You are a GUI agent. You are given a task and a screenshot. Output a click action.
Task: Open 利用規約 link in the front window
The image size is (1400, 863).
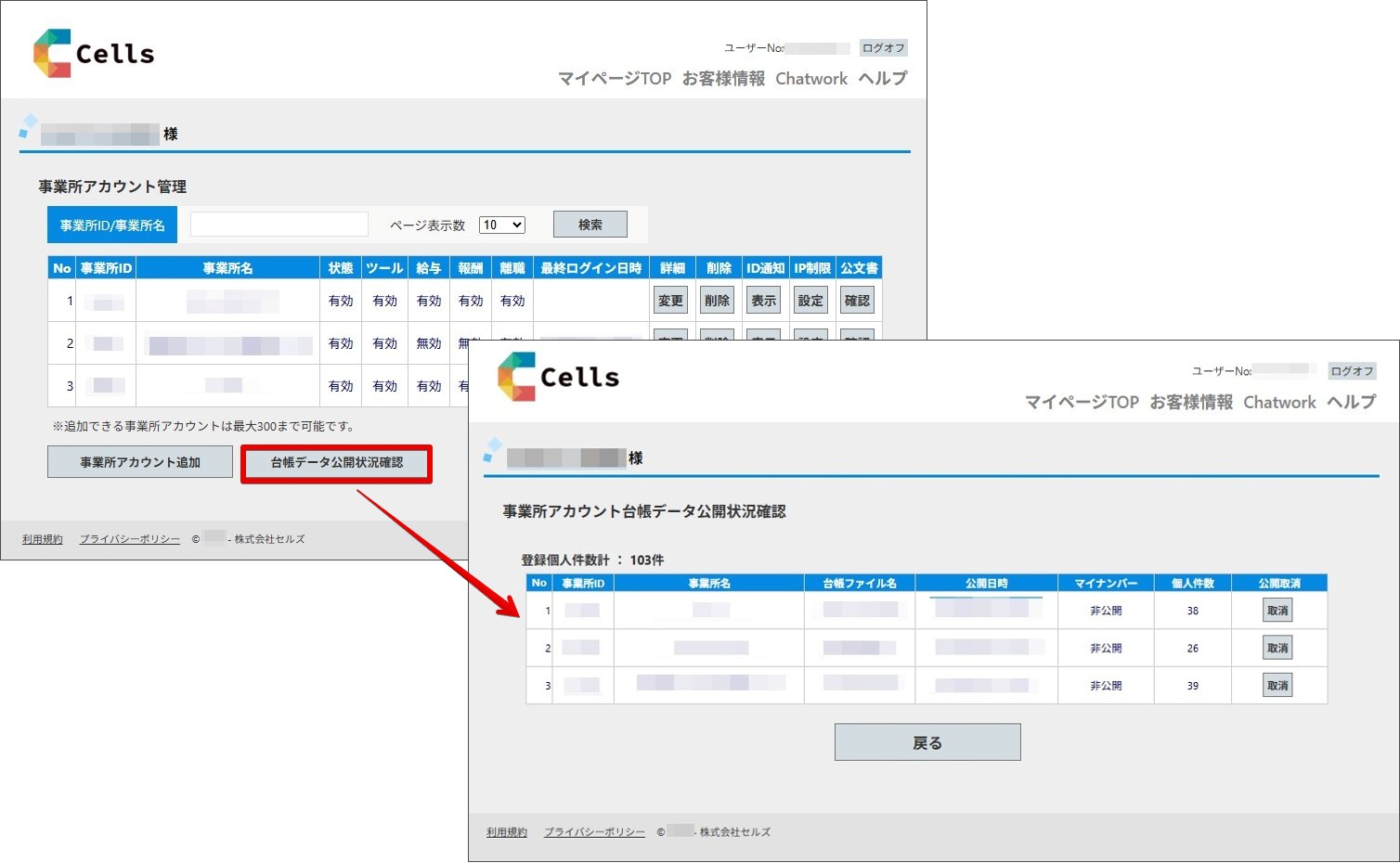[507, 832]
